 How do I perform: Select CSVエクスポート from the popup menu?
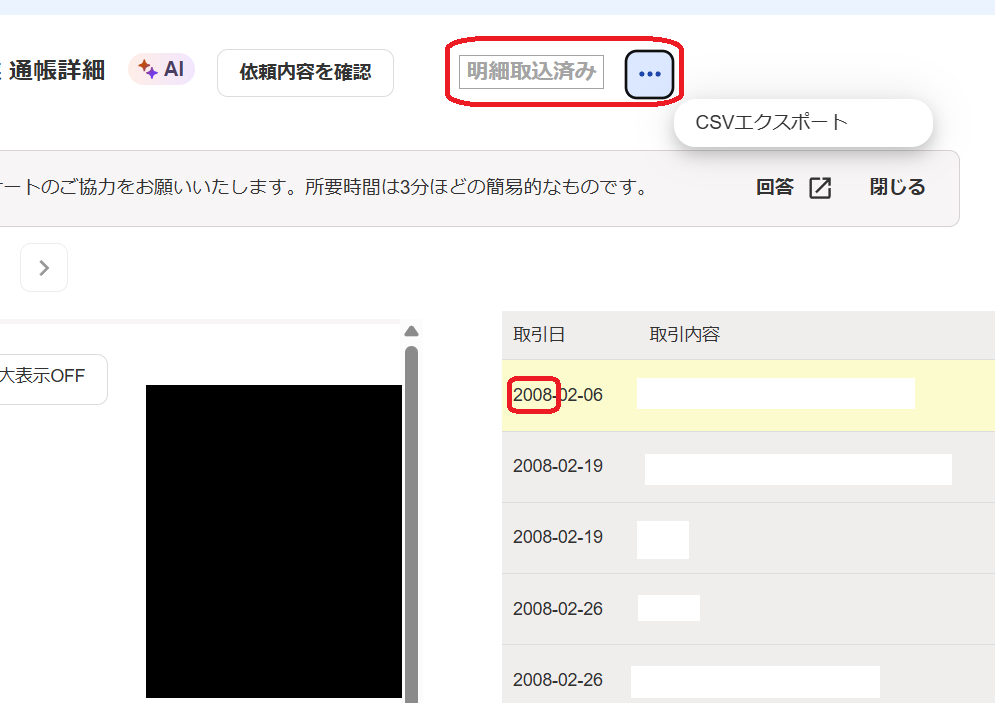point(771,123)
